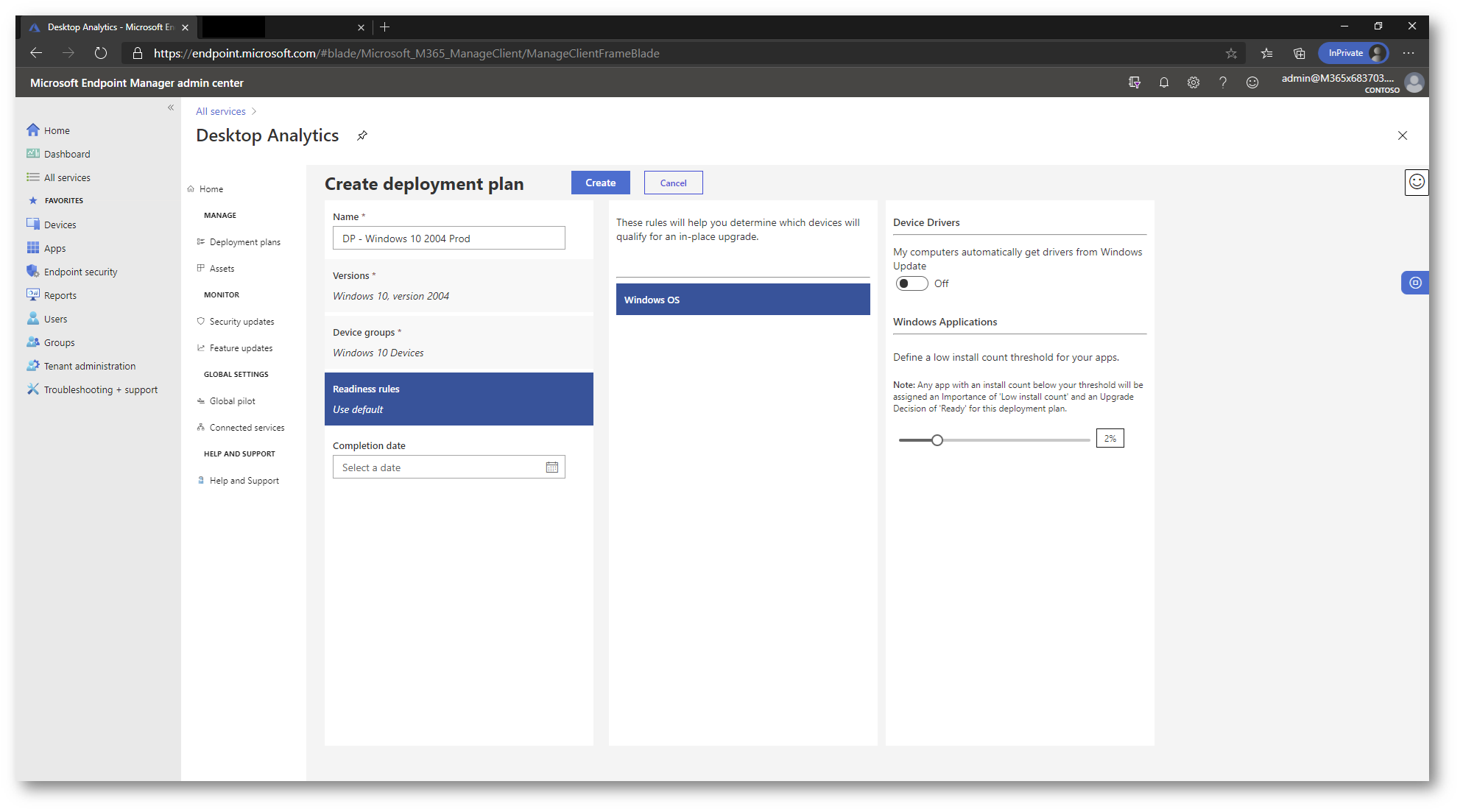
Task: Close the Desktop Analytics blade
Action: [1403, 135]
